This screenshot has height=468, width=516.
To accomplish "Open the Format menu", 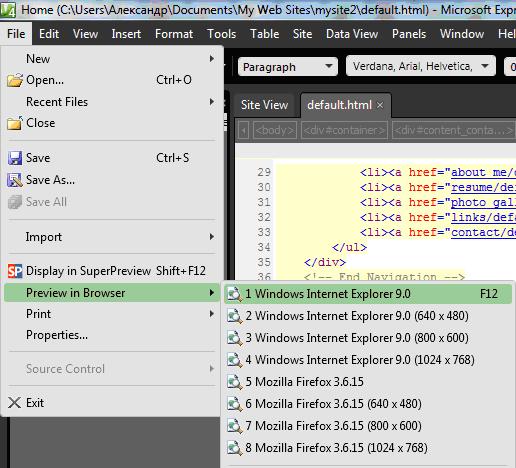I will tap(174, 34).
